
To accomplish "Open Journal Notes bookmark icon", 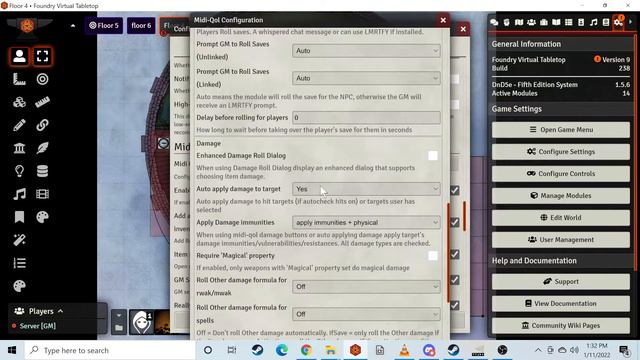I will pos(19,217).
